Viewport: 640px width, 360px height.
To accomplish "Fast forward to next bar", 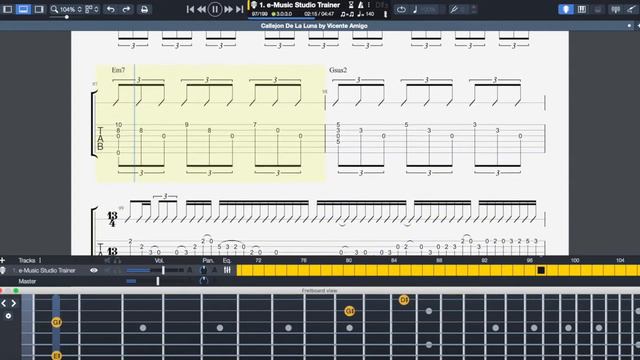I will 228,9.
